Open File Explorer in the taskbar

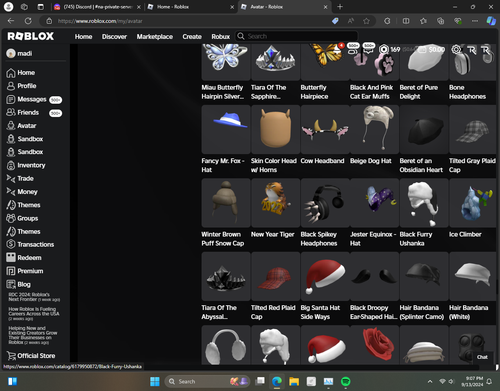(x=294, y=381)
